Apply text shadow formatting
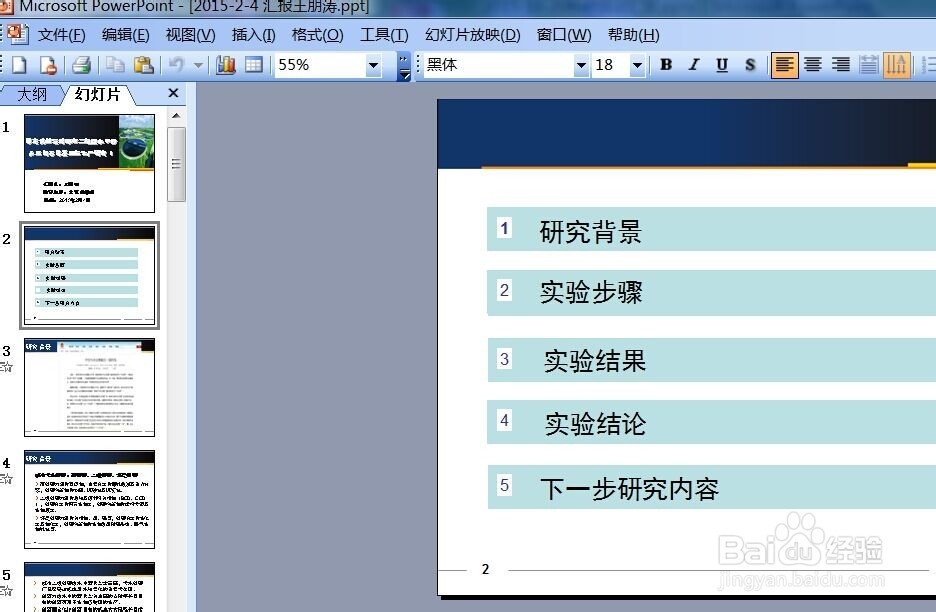The width and height of the screenshot is (936, 612). (x=748, y=64)
